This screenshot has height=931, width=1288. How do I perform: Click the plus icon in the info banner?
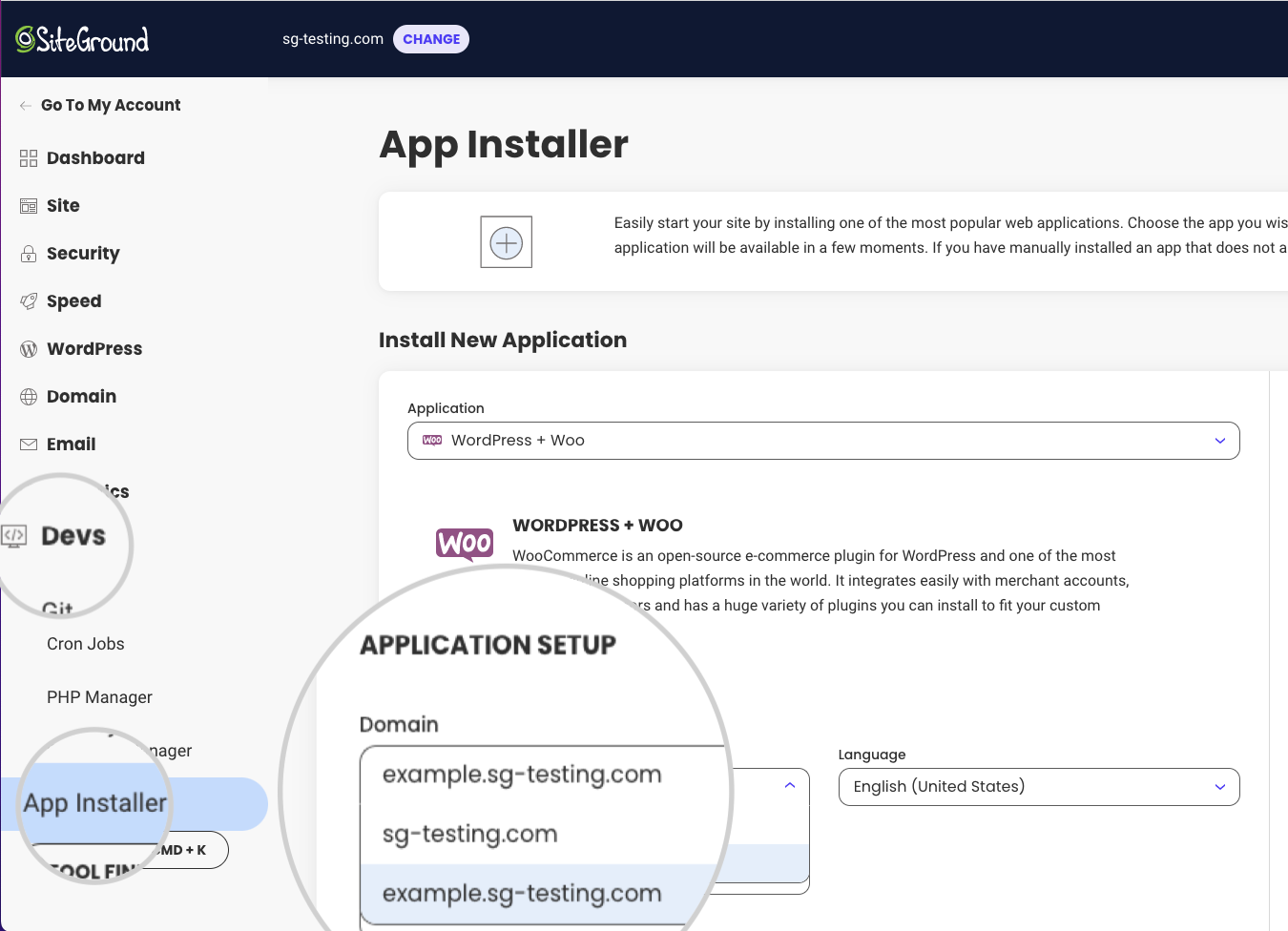[x=506, y=242]
